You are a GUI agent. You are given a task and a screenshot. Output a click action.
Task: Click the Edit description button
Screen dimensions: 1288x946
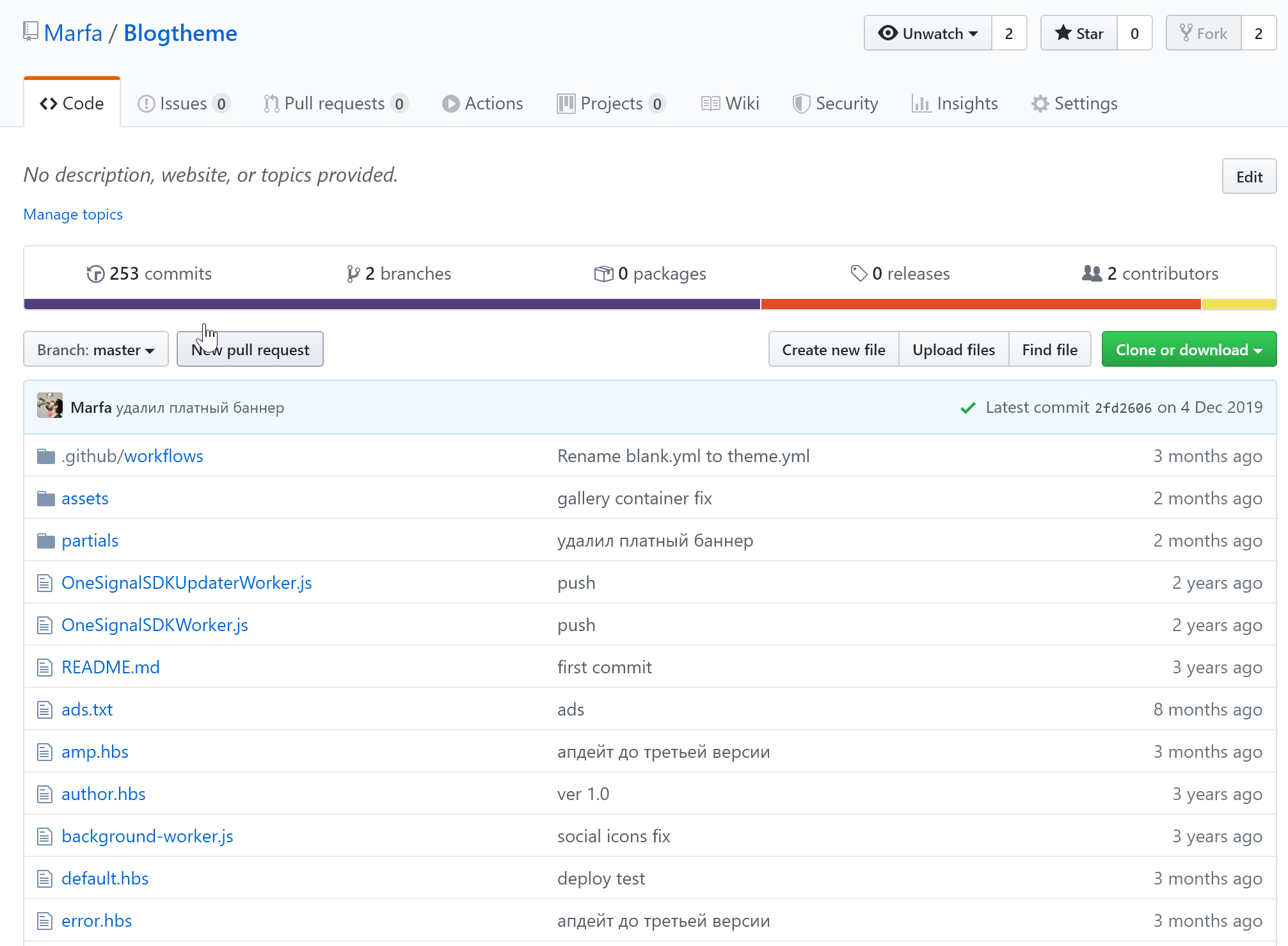1248,177
